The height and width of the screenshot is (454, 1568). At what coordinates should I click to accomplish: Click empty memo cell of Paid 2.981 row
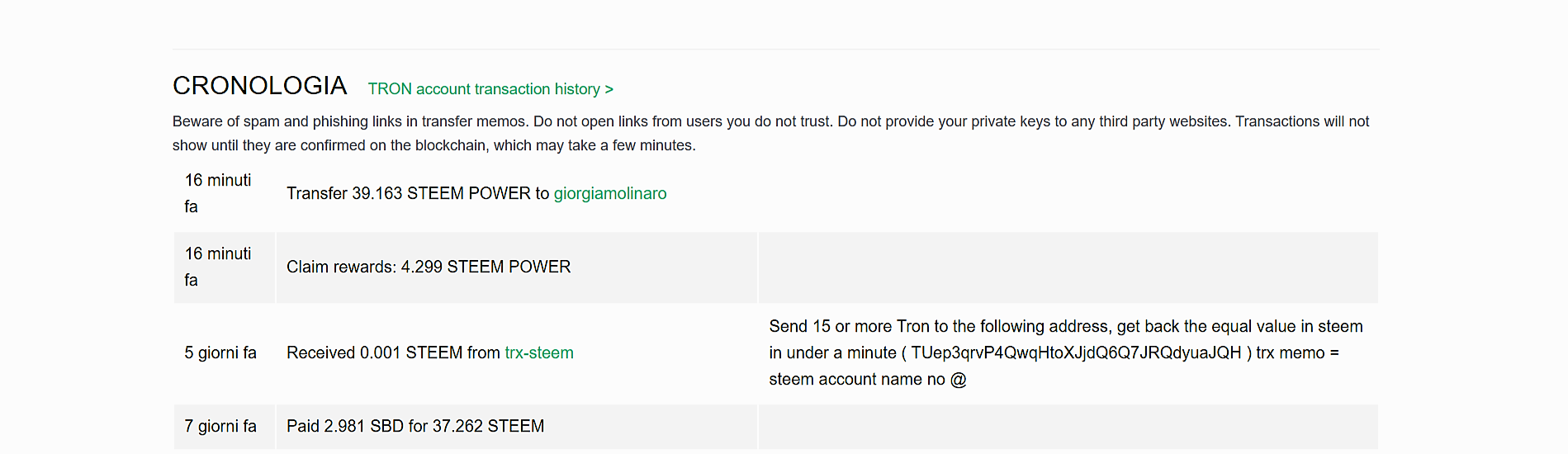(x=1067, y=426)
